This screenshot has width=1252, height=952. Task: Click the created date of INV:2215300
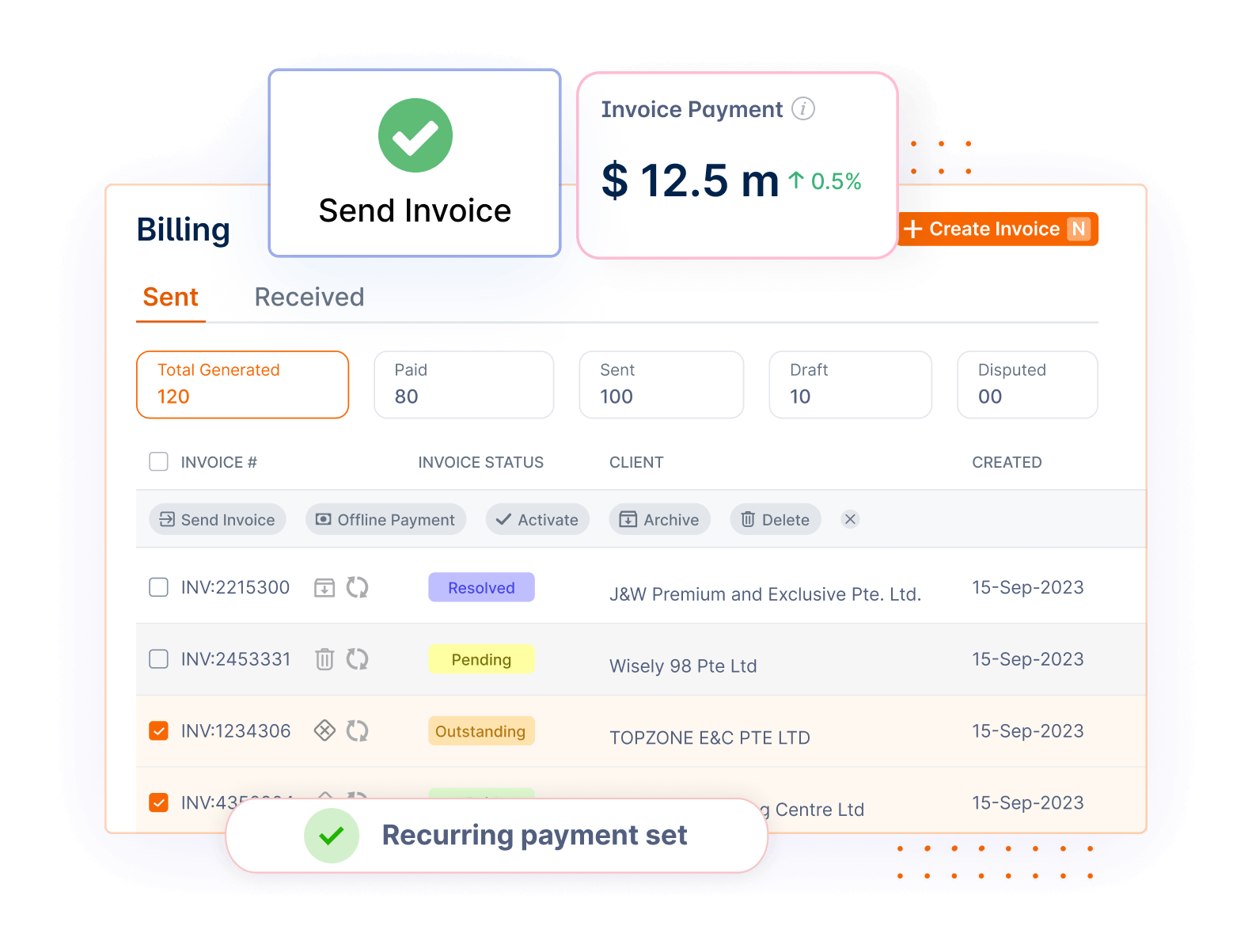pos(1028,587)
